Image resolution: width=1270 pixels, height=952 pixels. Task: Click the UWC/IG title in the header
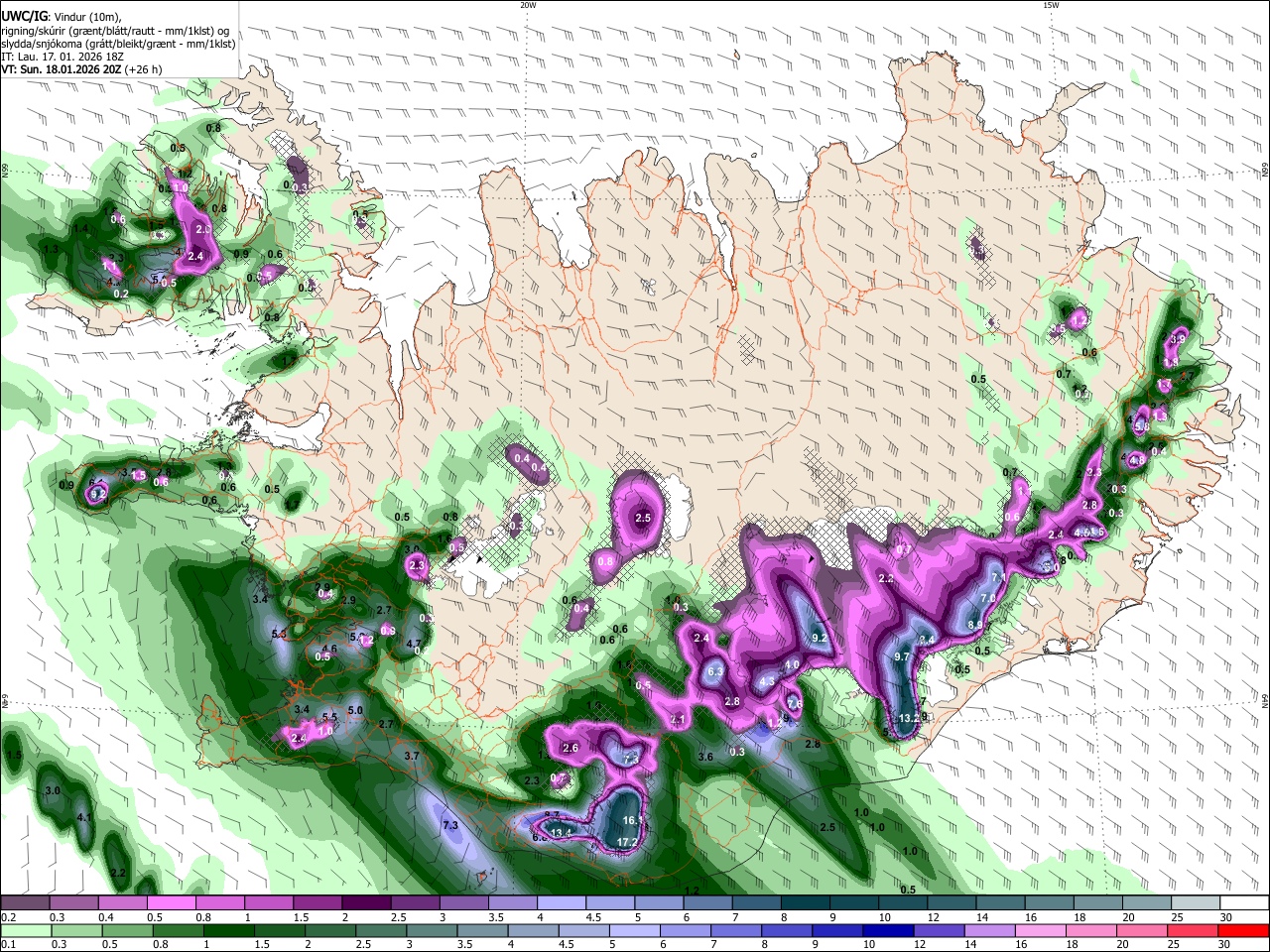[x=25, y=15]
